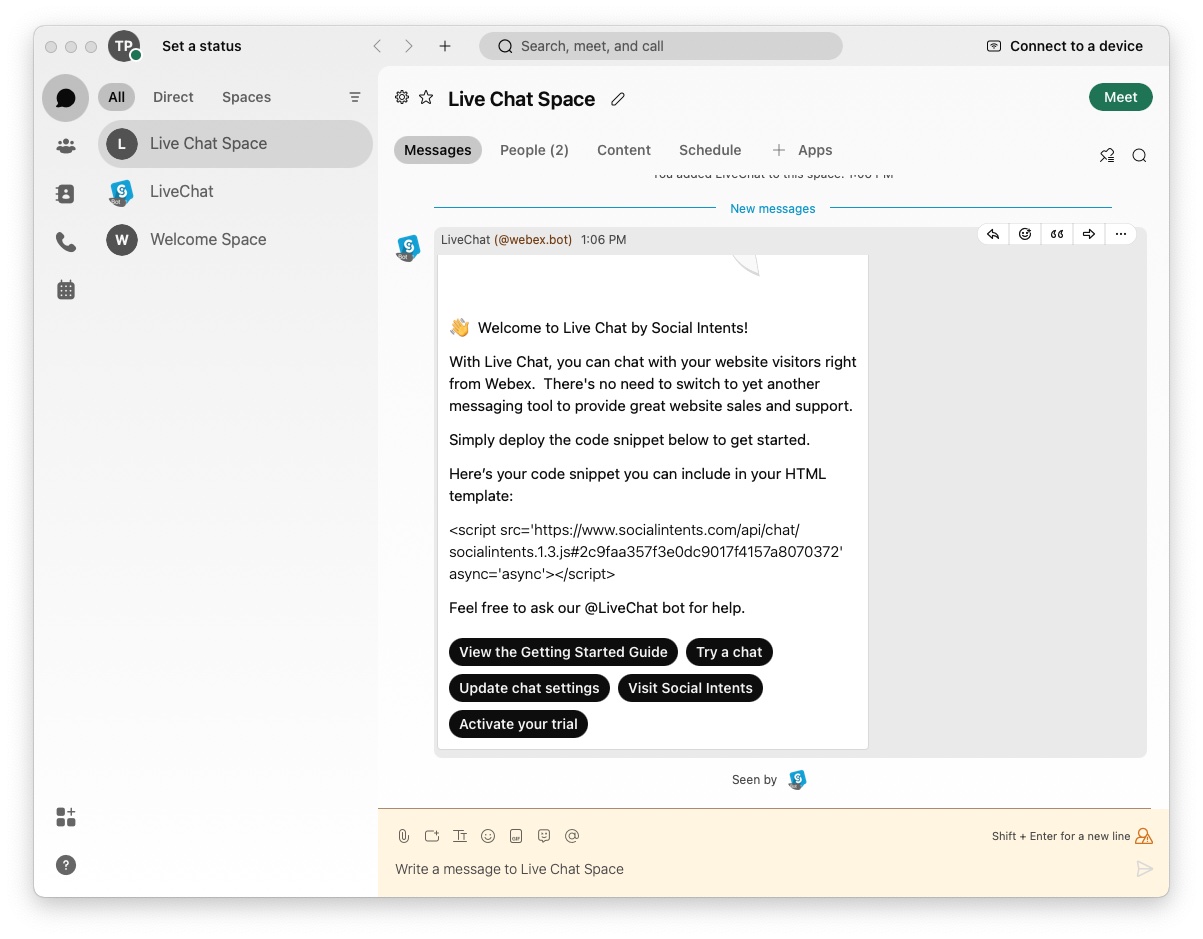1203x939 pixels.
Task: Go forward with the right arrow
Action: coord(409,46)
